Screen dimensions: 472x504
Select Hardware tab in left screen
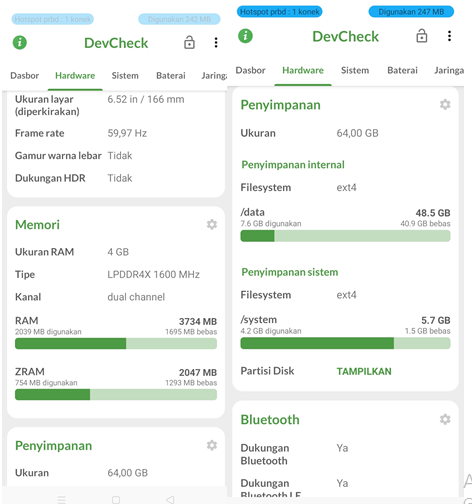(x=75, y=76)
